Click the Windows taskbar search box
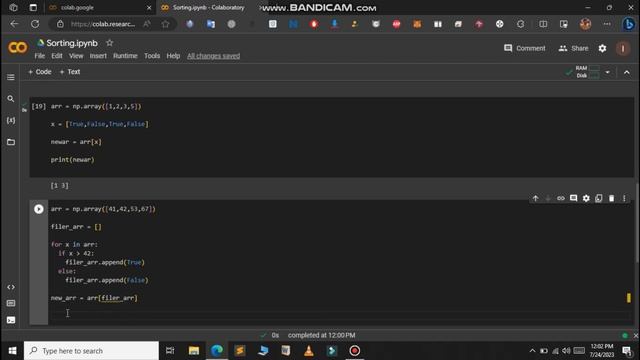The height and width of the screenshot is (360, 640). pos(91,351)
